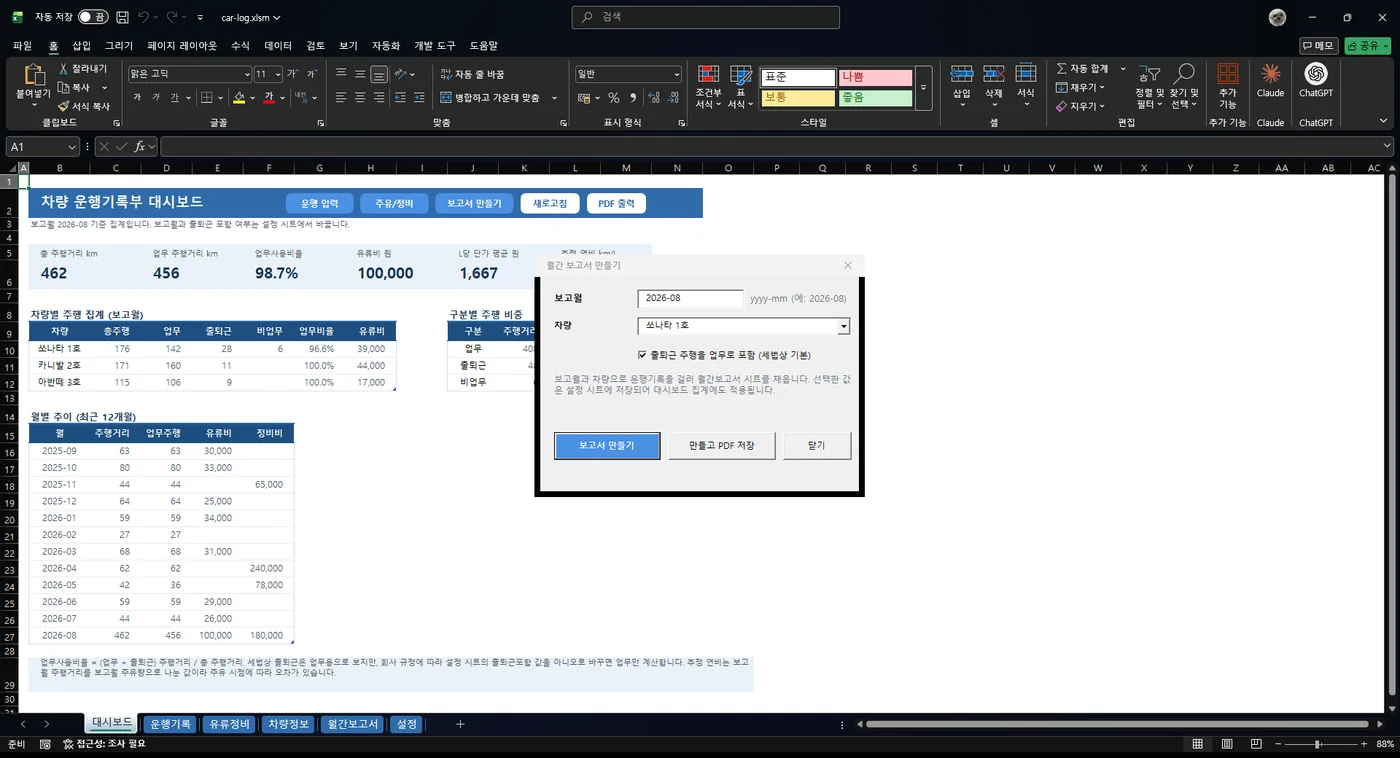Apply the red font color 가 button
The height and width of the screenshot is (758, 1400).
tap(269, 98)
